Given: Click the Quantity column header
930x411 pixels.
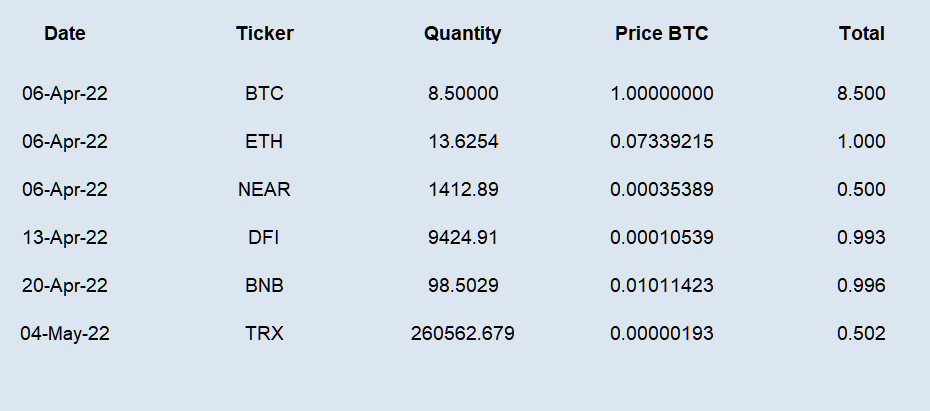Looking at the screenshot, I should coord(463,34).
